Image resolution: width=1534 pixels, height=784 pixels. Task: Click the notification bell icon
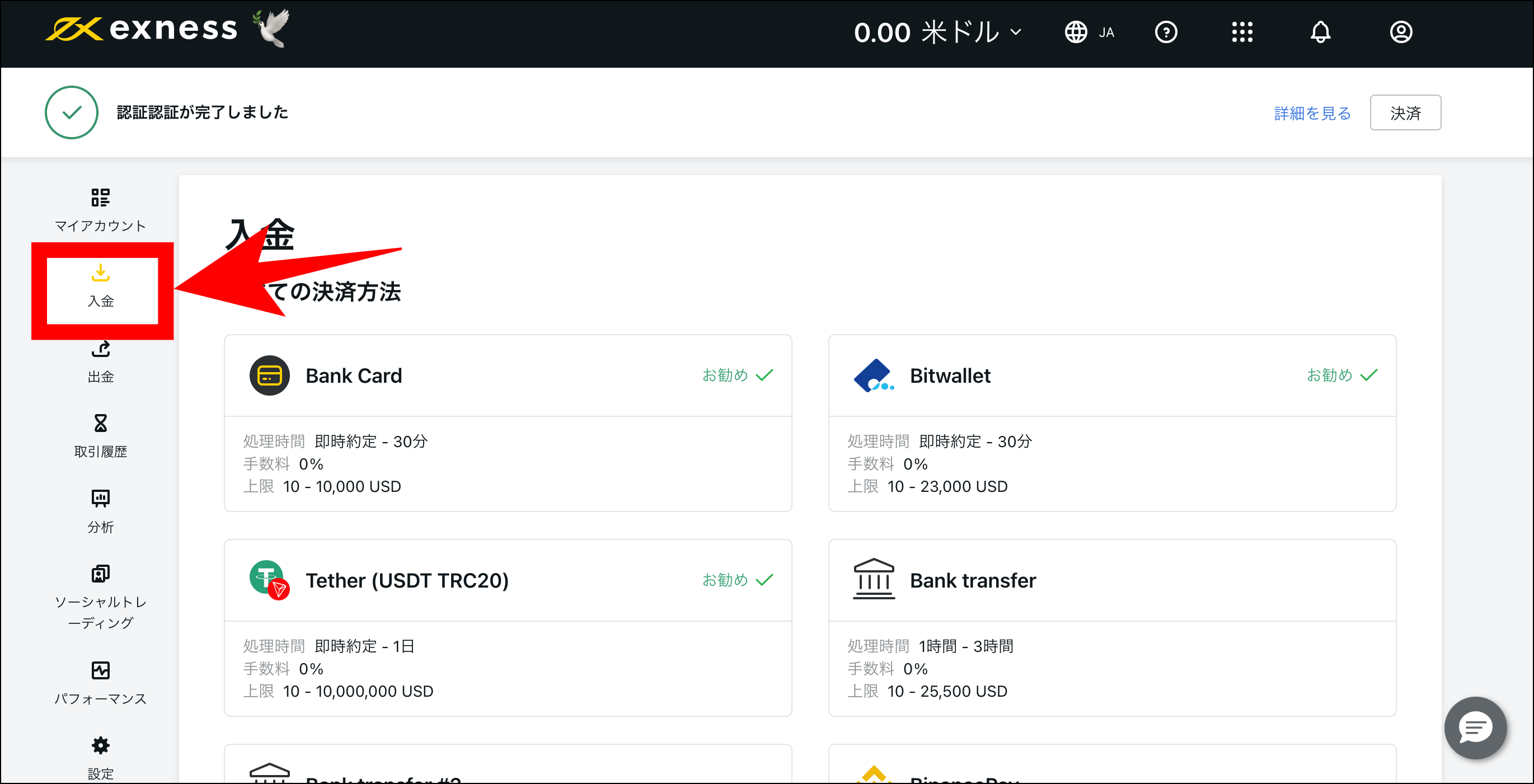coord(1320,32)
